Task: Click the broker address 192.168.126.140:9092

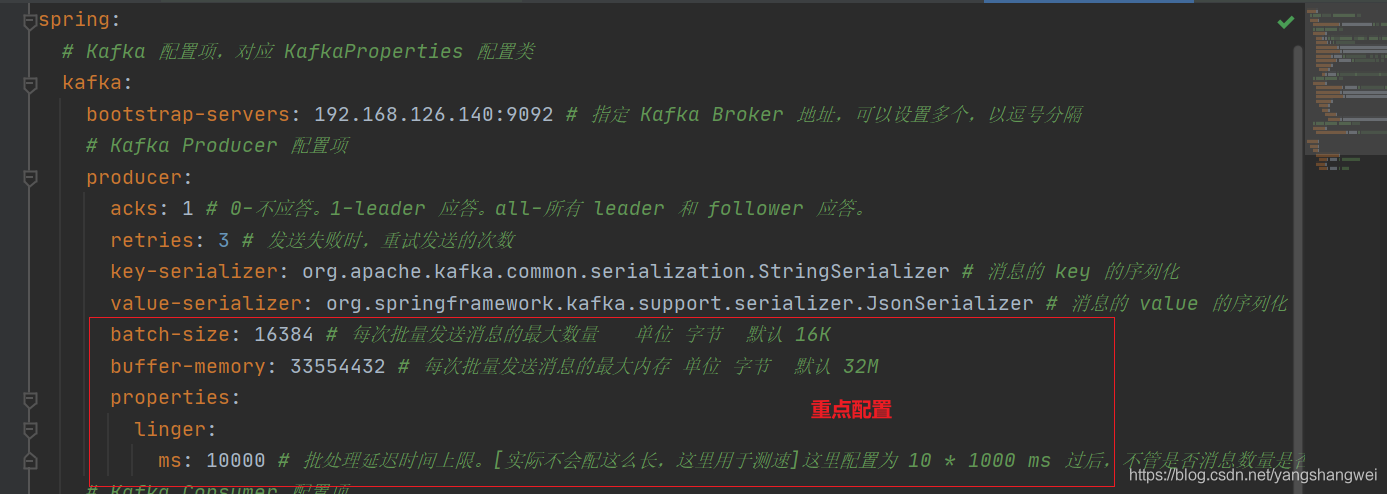Action: point(433,114)
